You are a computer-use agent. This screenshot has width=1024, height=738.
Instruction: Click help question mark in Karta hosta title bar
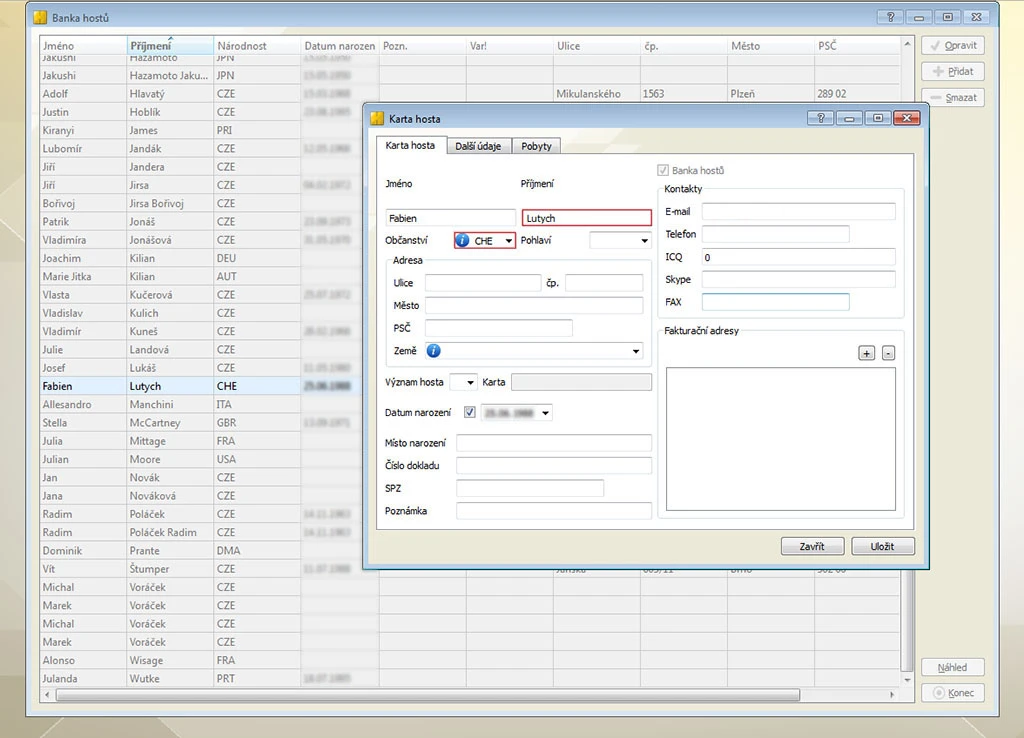[820, 118]
